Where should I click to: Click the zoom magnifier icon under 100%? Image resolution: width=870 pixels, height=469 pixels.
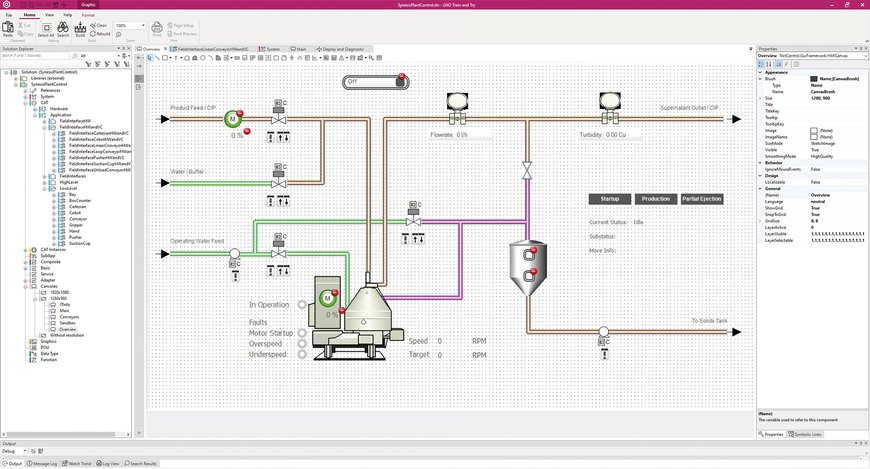point(119,34)
